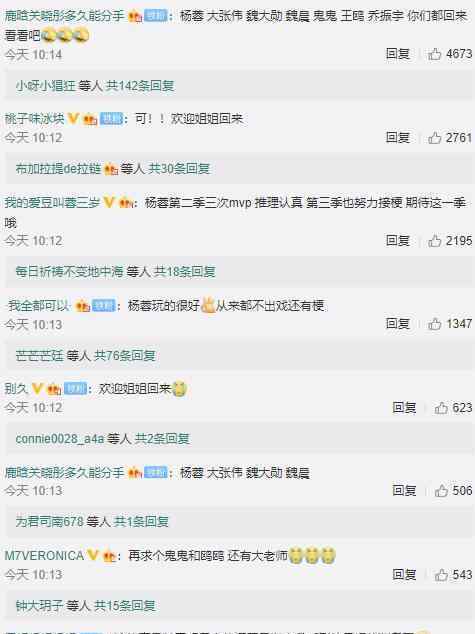Like the comment with 2195 likes
This screenshot has height=634, width=475.
click(435, 241)
